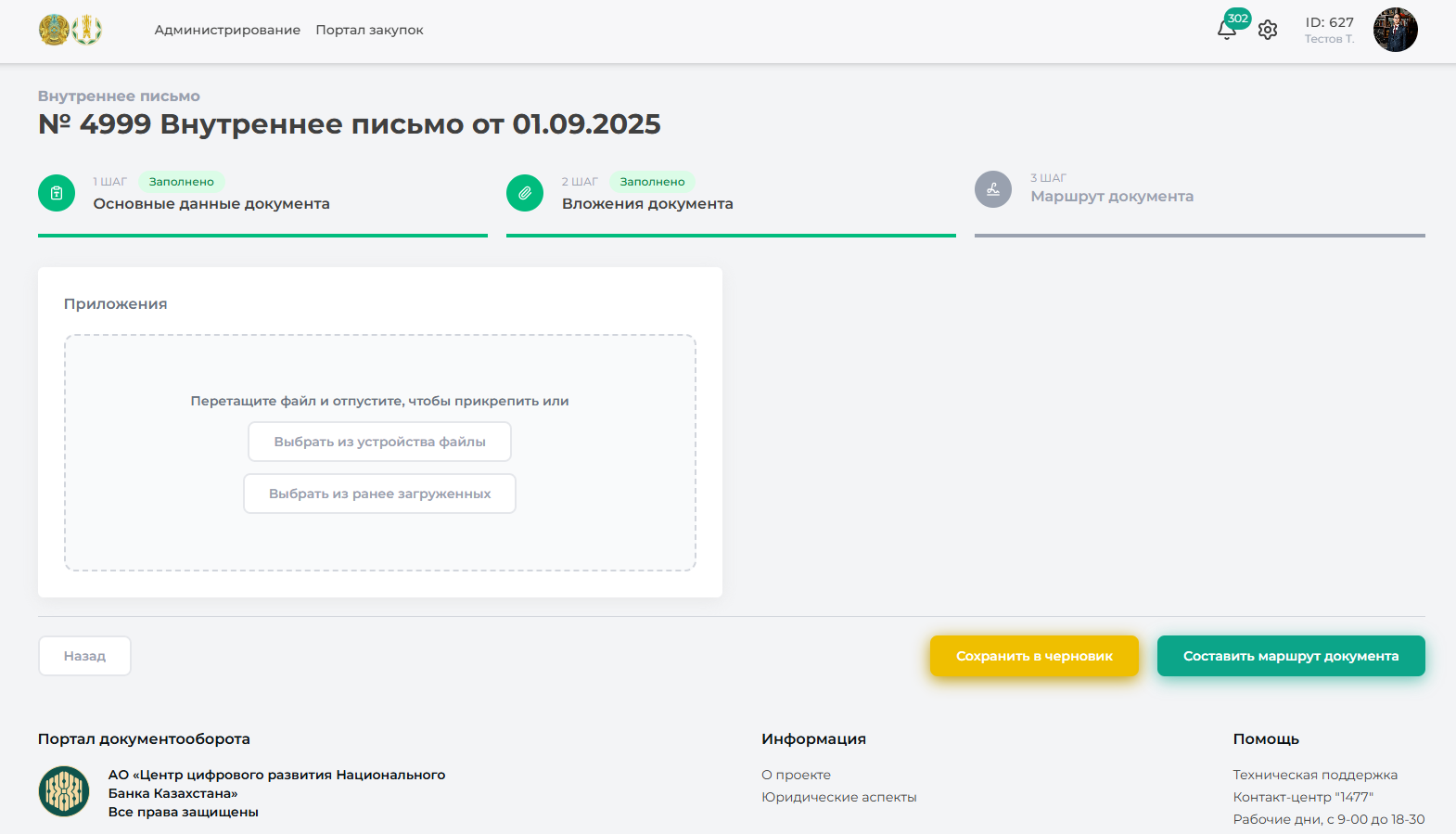The width and height of the screenshot is (1456, 834).
Task: Open the notifications bell icon
Action: click(1226, 30)
